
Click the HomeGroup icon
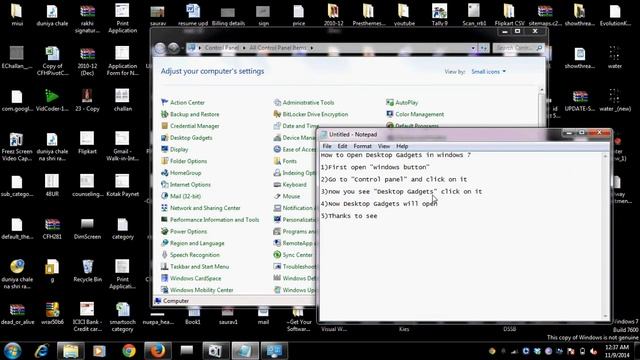pyautogui.click(x=164, y=173)
